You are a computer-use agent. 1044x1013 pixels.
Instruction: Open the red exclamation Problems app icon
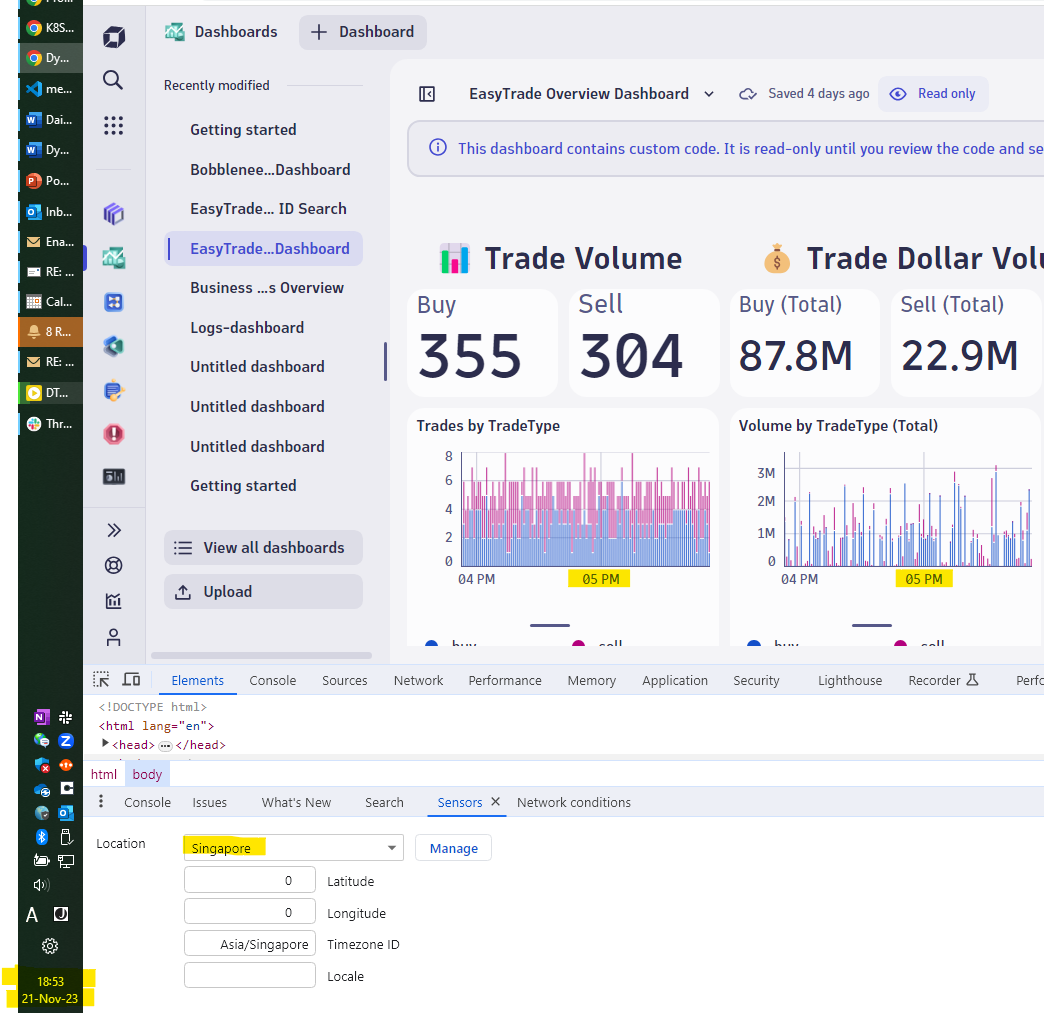coord(114,434)
